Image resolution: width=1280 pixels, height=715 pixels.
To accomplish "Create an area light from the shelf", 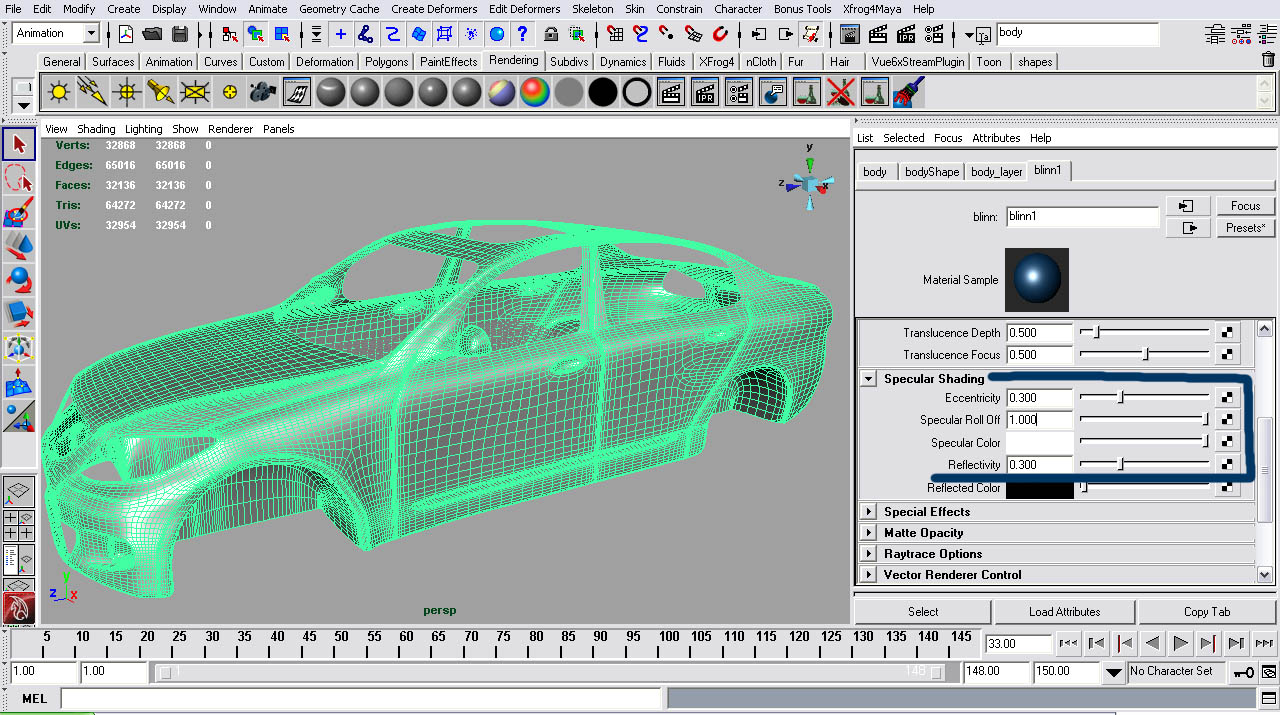I will tap(195, 93).
